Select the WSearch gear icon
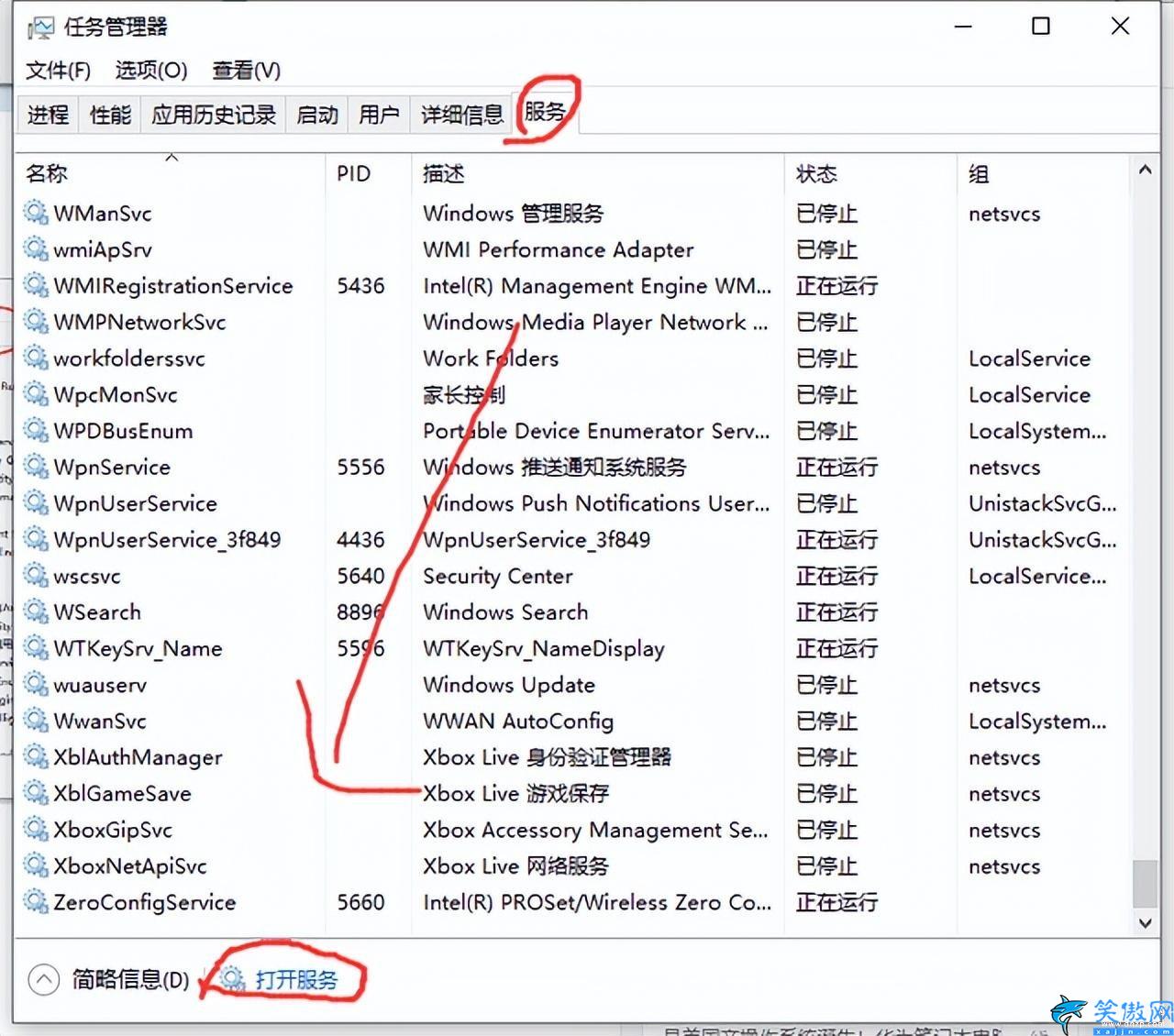Screen dimensions: 1174x1036 (36, 612)
